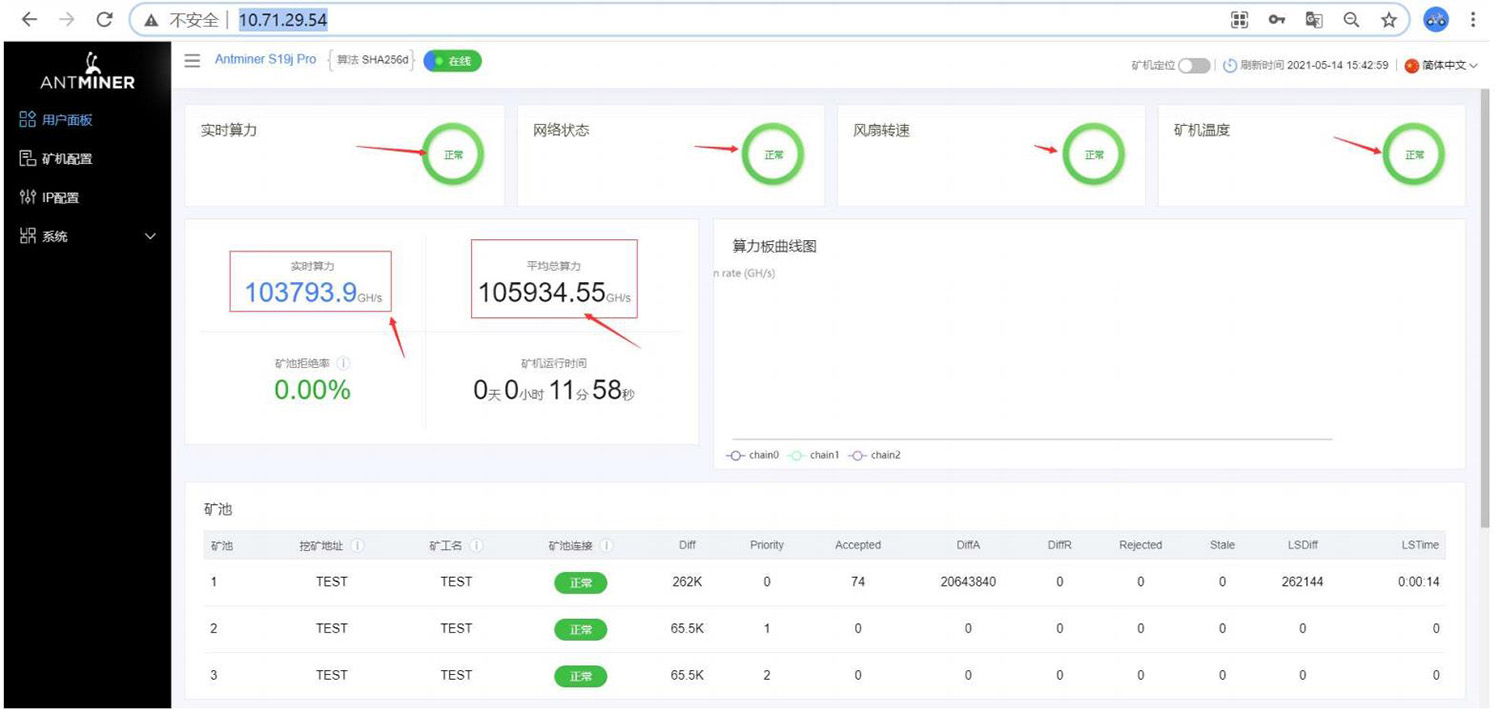Click the password key icon in address bar
This screenshot has width=1500, height=715.
pyautogui.click(x=1277, y=19)
